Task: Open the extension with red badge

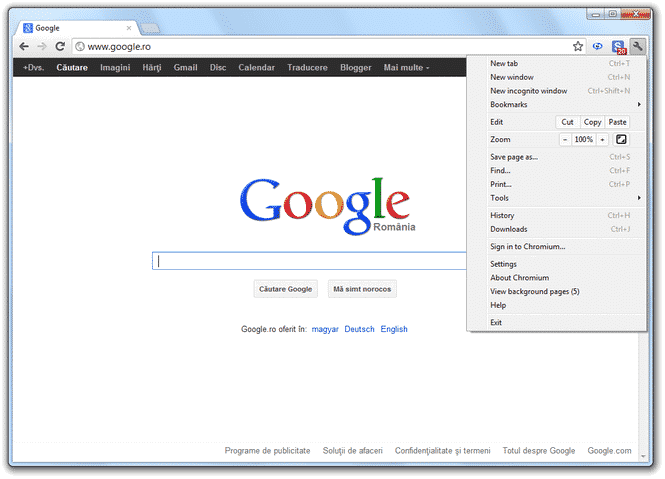Action: coord(619,47)
